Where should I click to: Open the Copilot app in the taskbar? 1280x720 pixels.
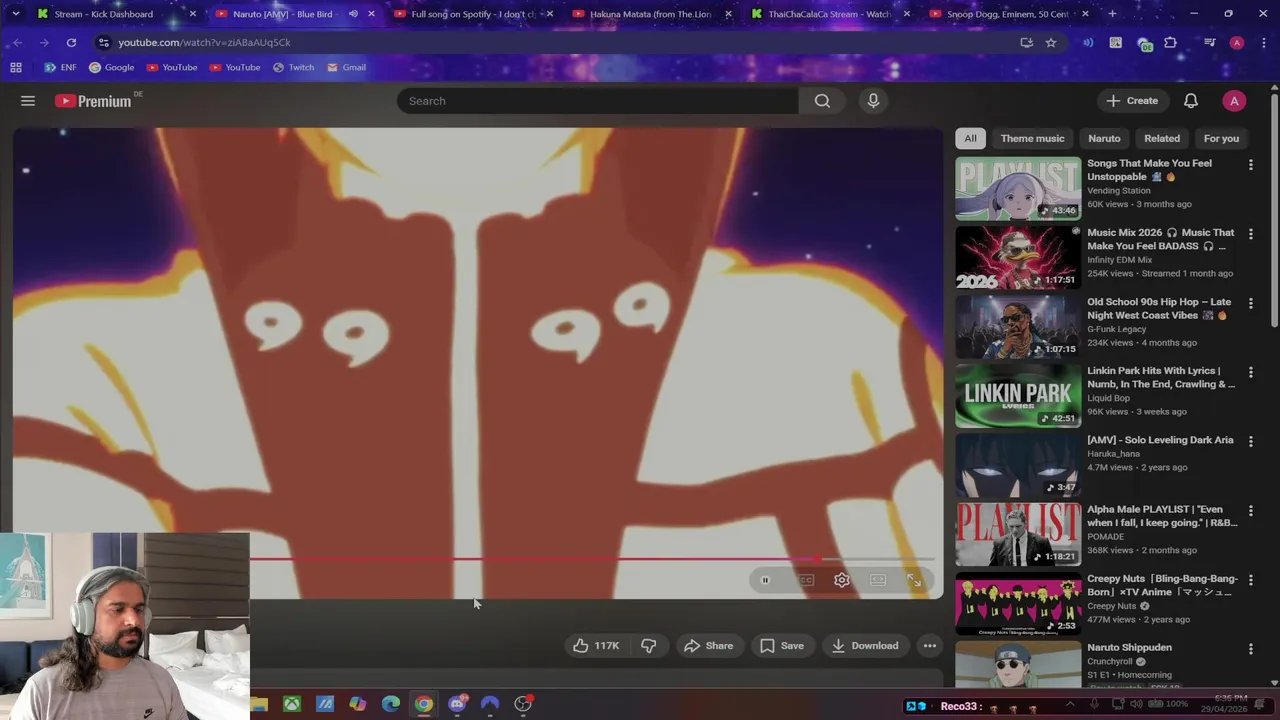click(x=357, y=704)
